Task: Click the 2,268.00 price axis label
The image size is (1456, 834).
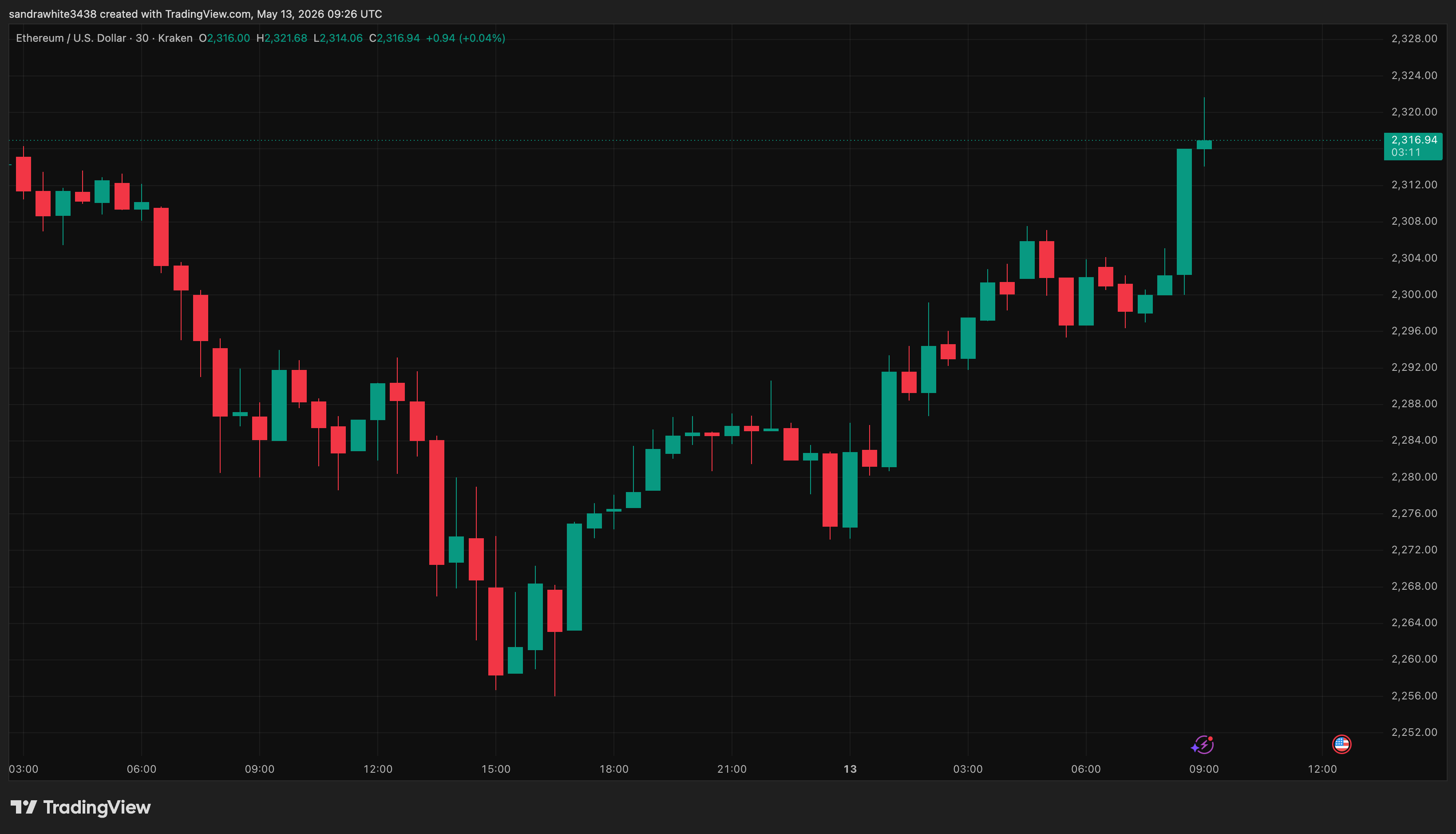Action: pos(1414,586)
